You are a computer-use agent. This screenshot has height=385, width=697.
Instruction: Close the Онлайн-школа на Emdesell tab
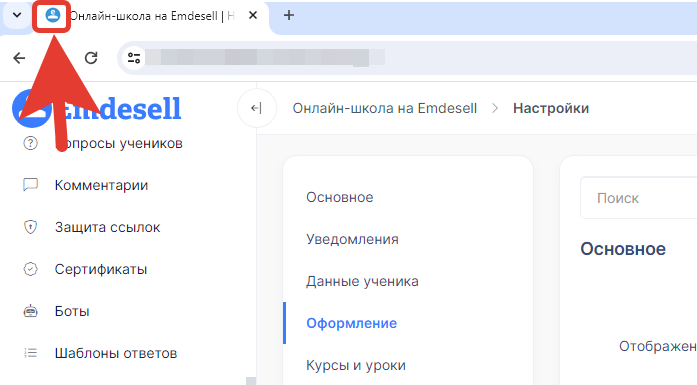pyautogui.click(x=253, y=16)
